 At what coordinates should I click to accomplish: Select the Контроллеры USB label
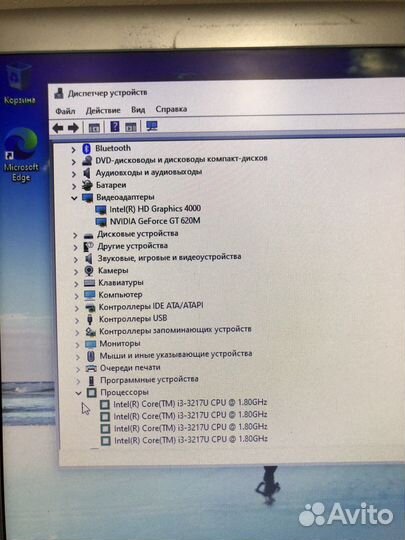click(133, 319)
